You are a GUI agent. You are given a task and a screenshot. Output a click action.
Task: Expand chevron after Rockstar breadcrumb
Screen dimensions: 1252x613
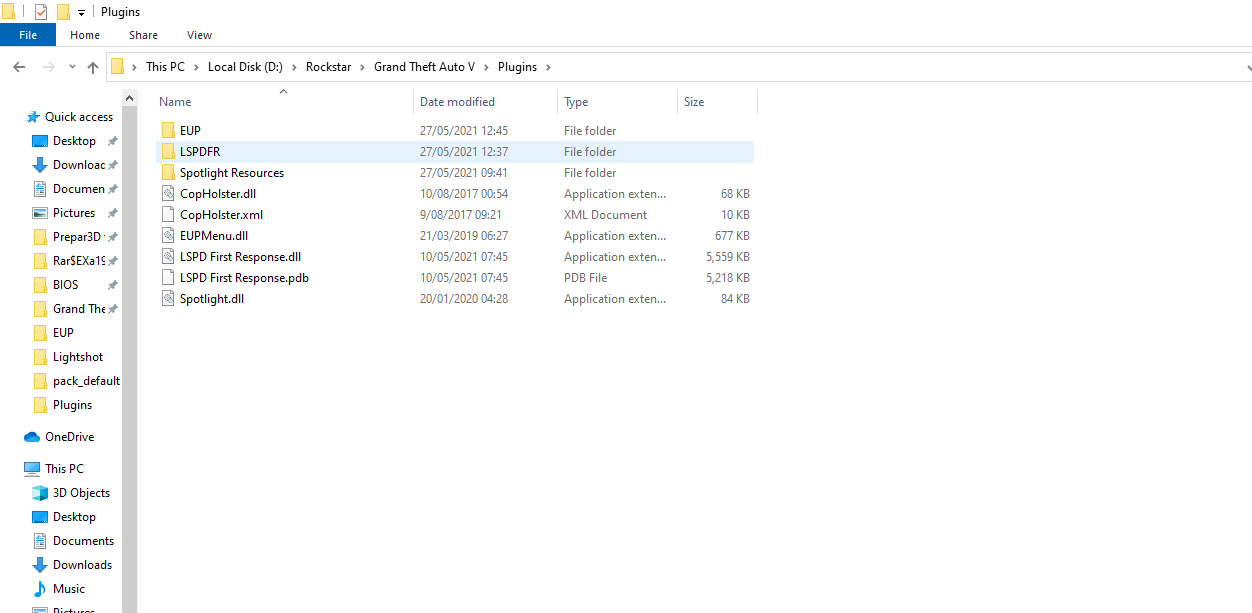click(362, 67)
